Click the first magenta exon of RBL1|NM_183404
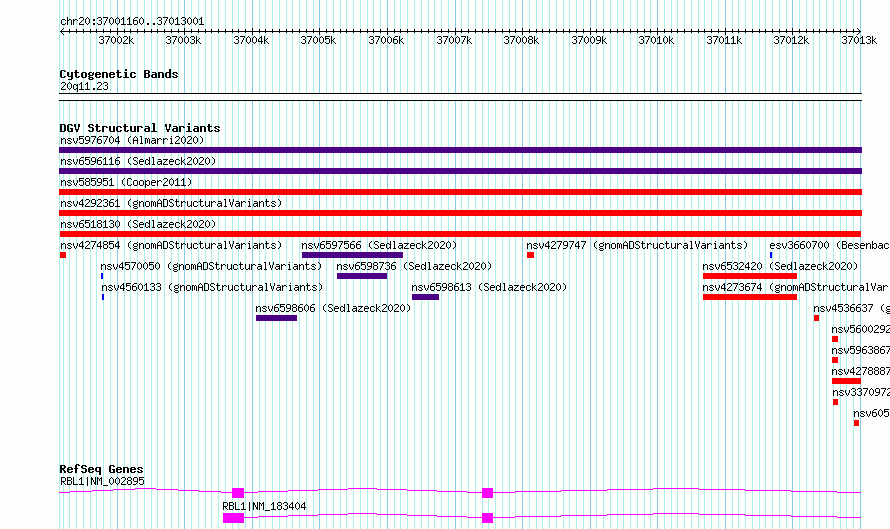 [x=233, y=518]
